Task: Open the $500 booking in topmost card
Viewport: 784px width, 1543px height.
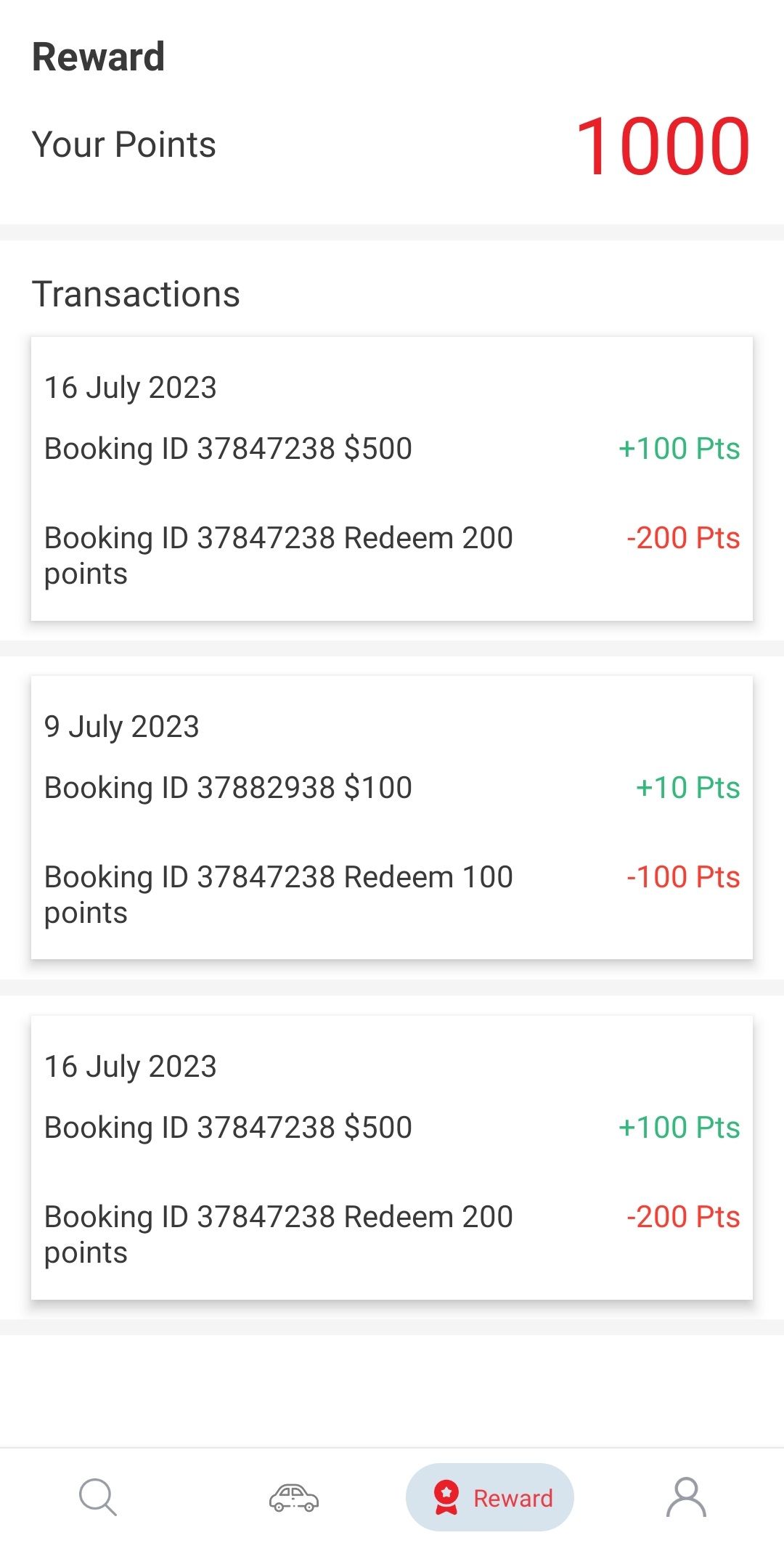Action: point(228,449)
